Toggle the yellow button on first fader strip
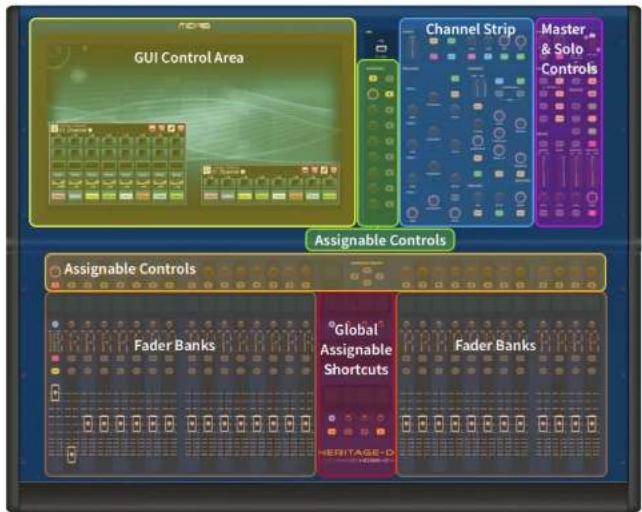 (x=55, y=371)
